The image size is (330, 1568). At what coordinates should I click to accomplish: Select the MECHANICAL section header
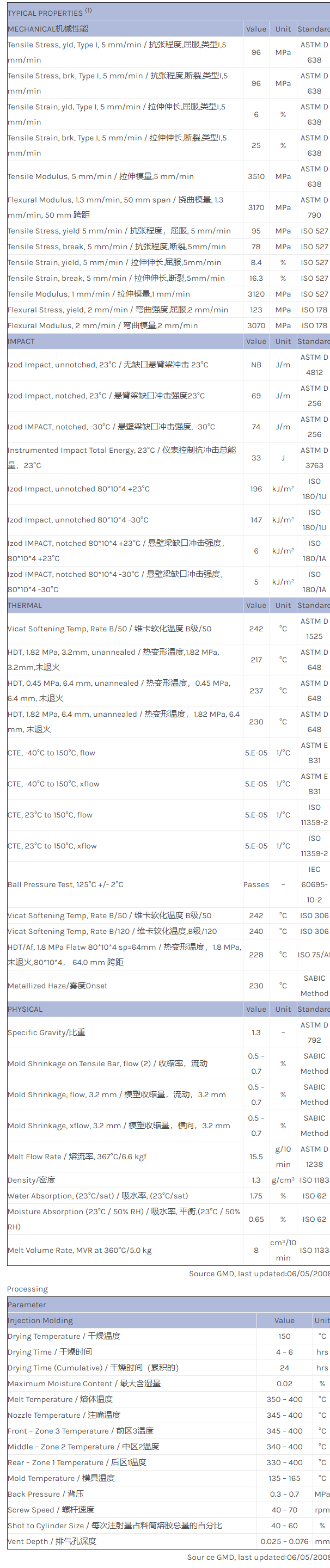47,29
